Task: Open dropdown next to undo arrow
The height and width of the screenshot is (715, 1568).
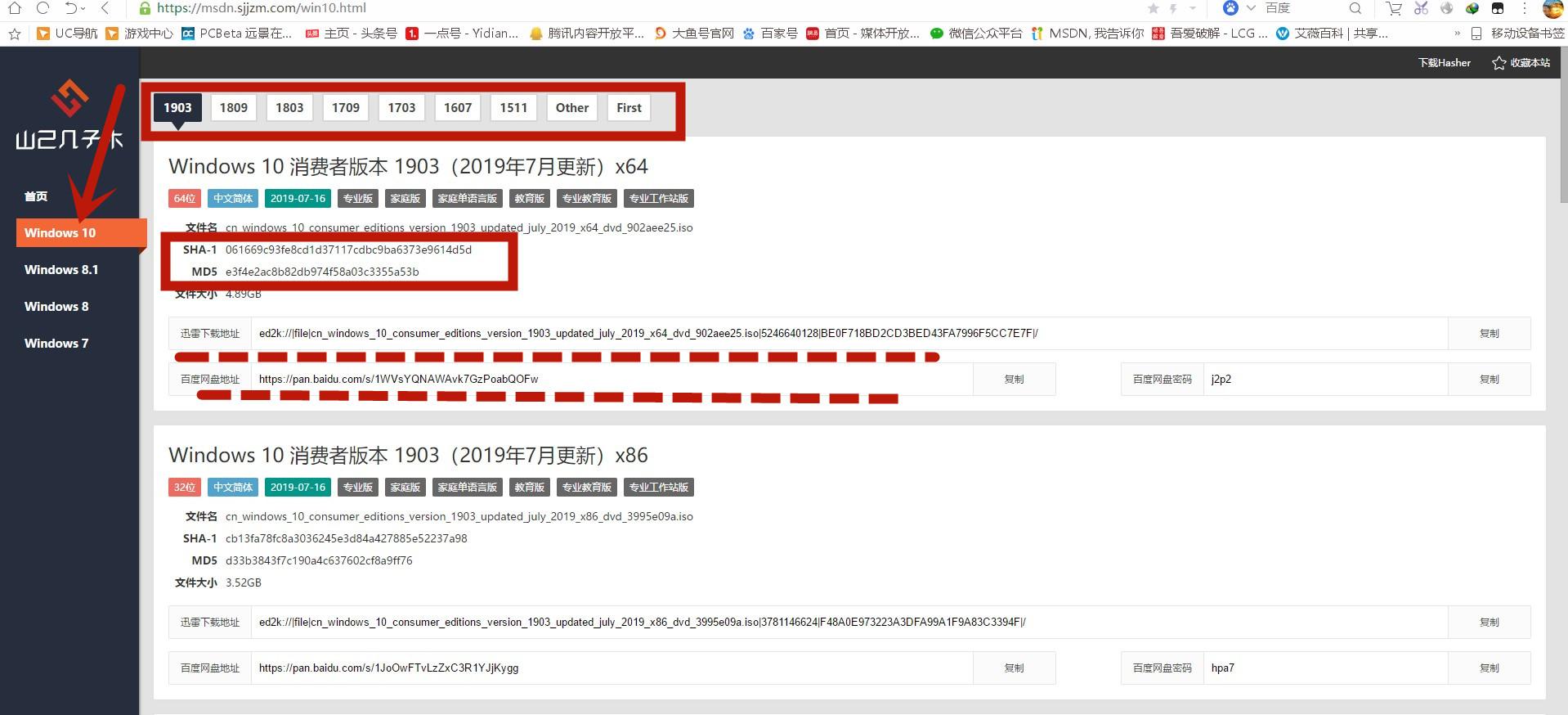Action: point(83,9)
